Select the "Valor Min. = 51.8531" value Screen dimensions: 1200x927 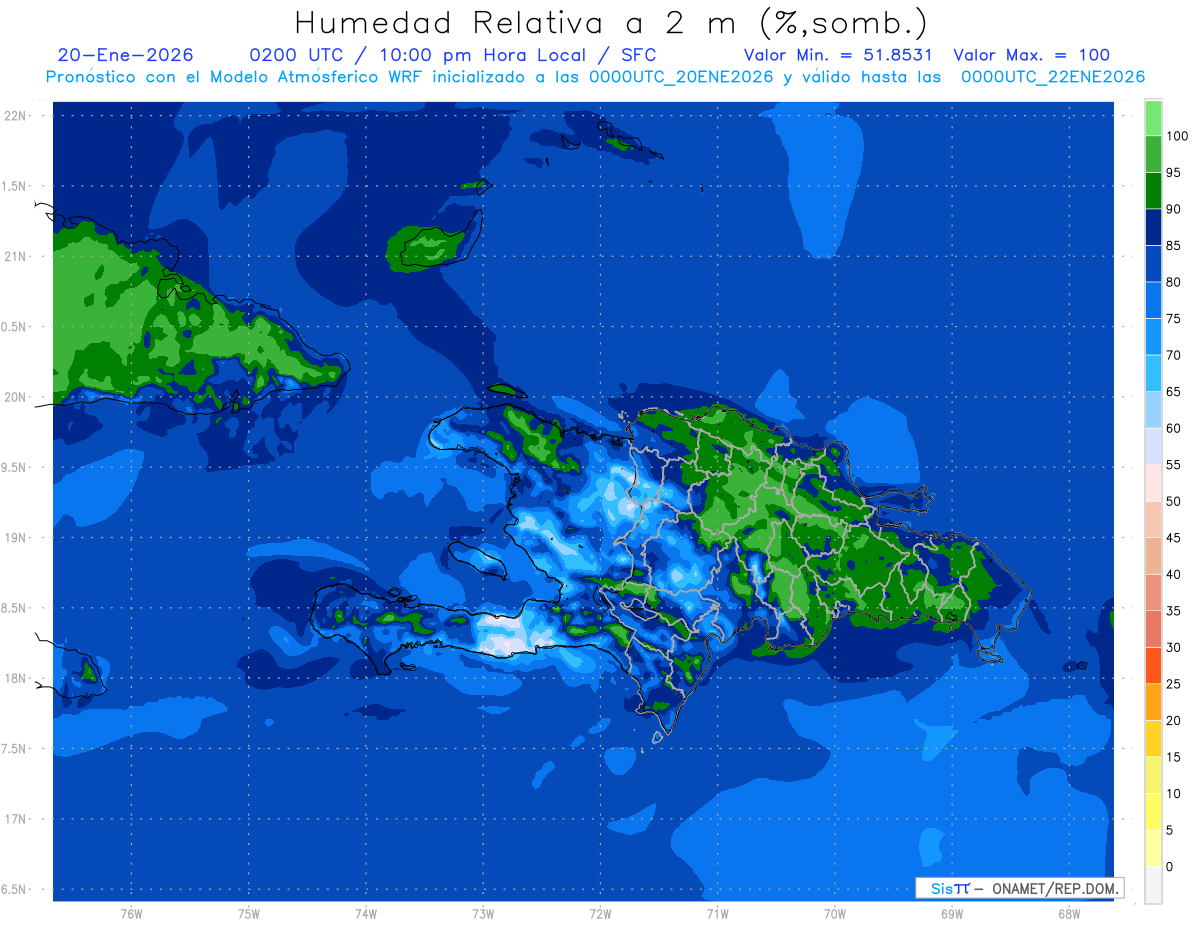pos(838,55)
